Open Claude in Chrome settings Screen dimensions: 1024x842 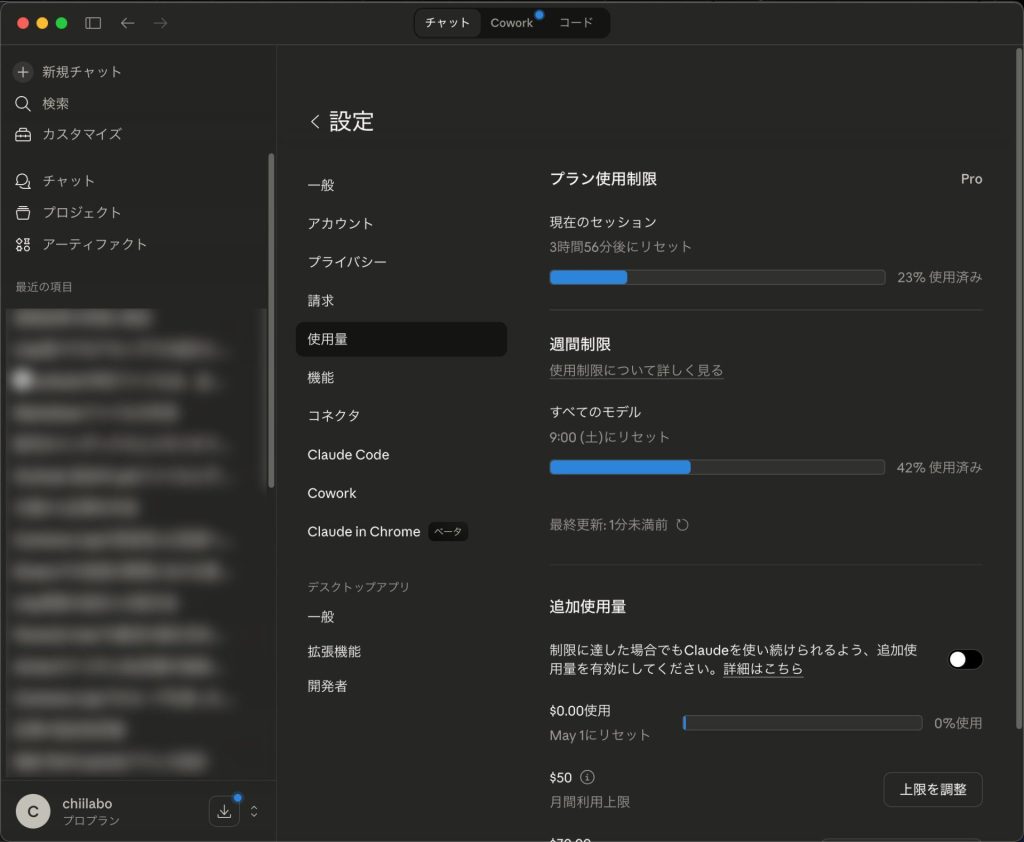pos(401,532)
